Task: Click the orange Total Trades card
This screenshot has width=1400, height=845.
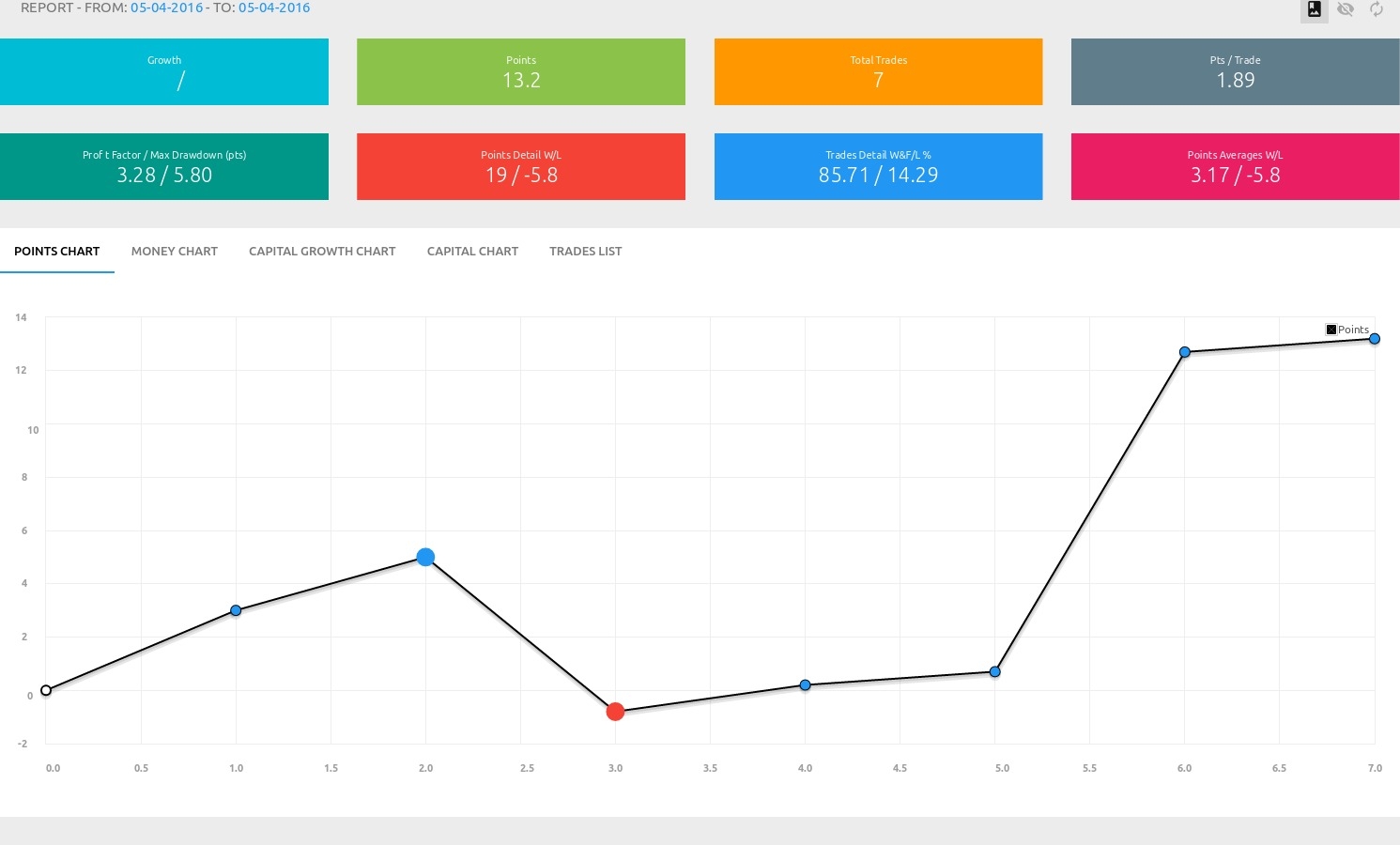Action: (879, 71)
